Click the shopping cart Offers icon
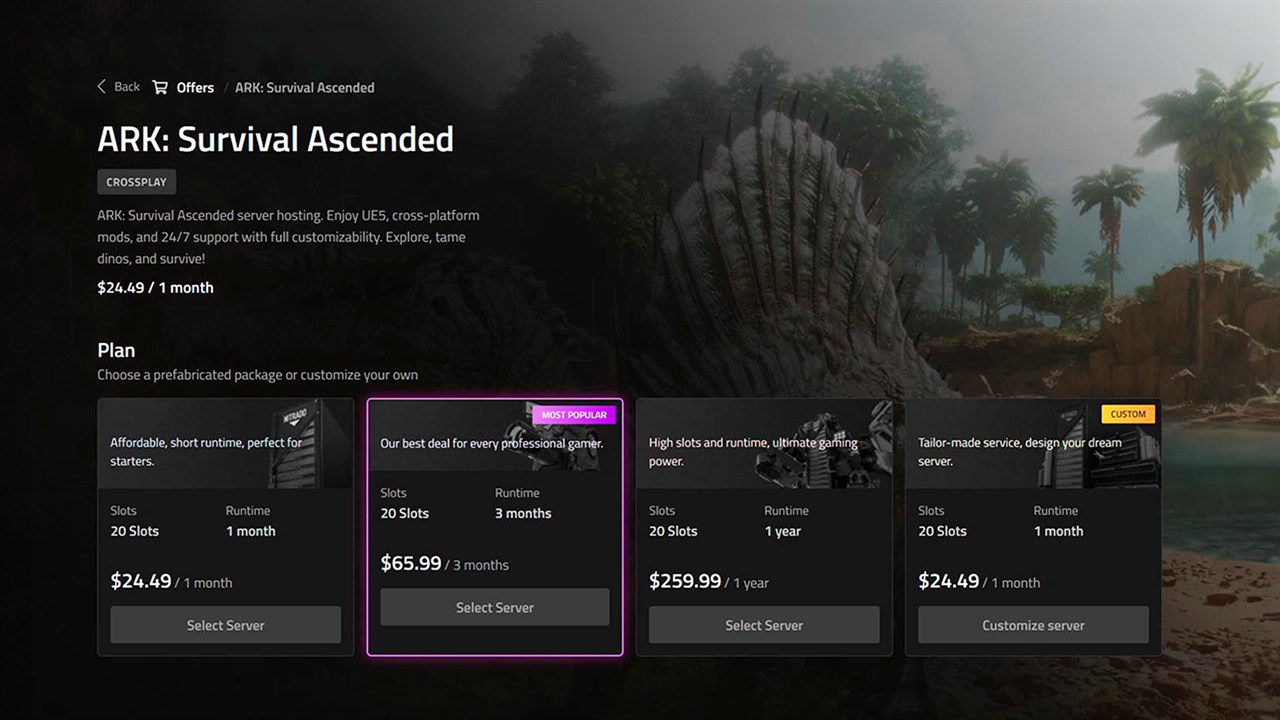This screenshot has height=720, width=1280. pyautogui.click(x=160, y=87)
